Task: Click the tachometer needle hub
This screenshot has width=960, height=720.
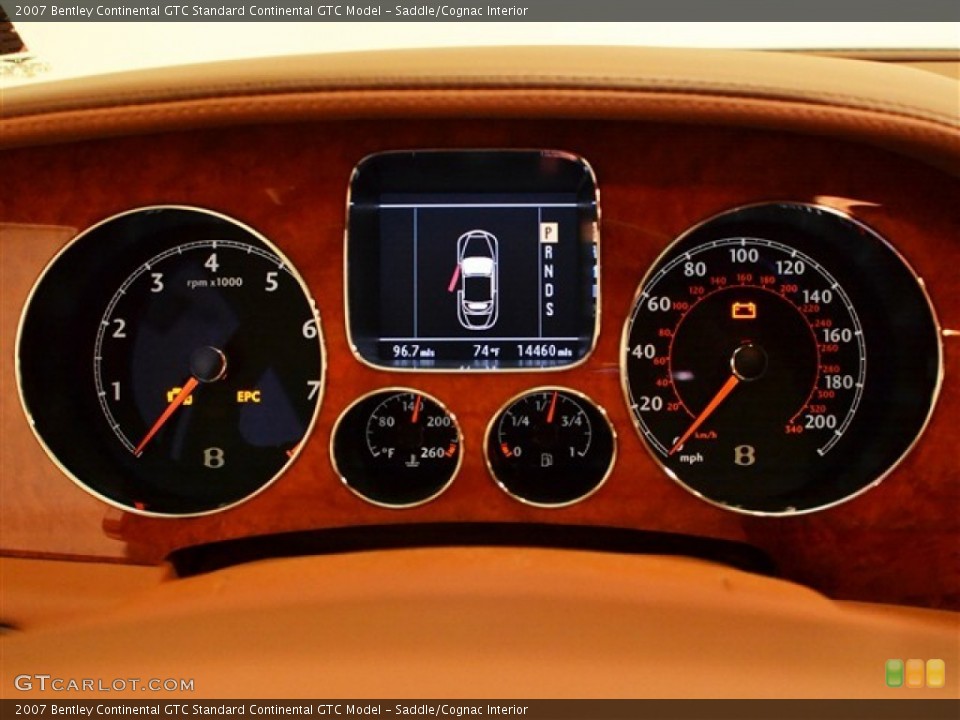Action: coord(208,364)
